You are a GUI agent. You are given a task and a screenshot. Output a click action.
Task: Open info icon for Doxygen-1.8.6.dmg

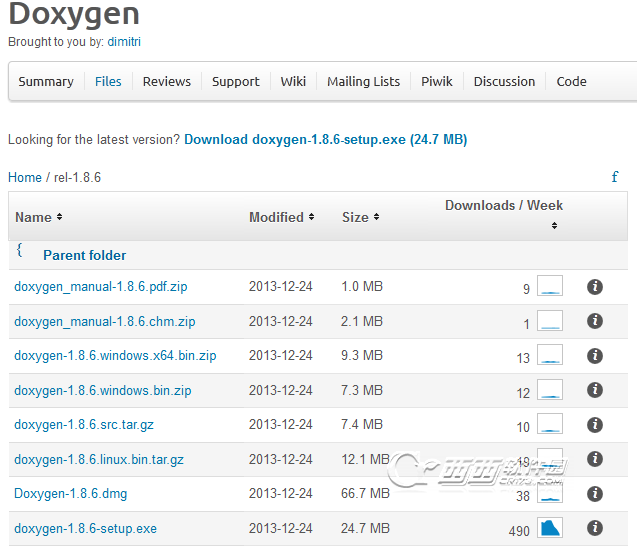coord(595,494)
